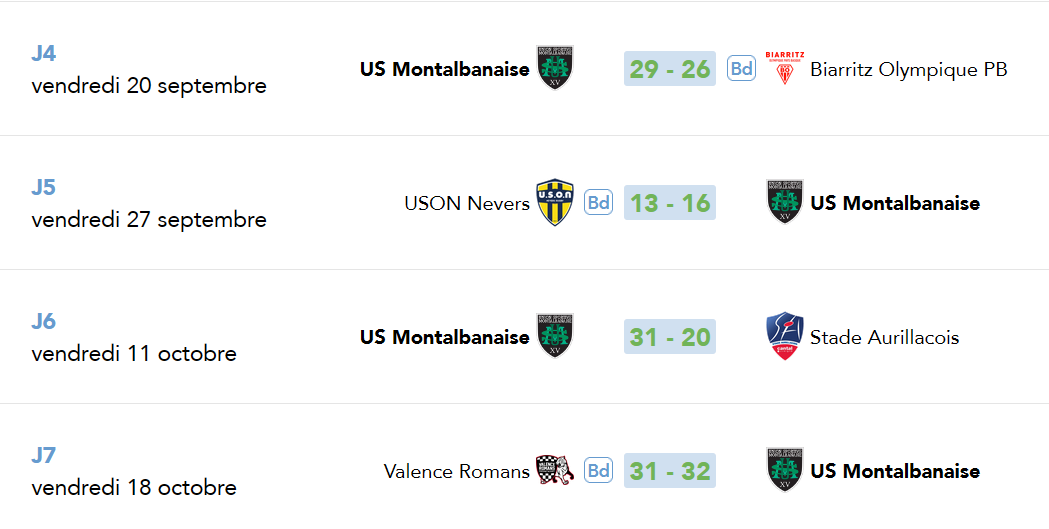Open the 31 - 20 match score

(x=670, y=336)
